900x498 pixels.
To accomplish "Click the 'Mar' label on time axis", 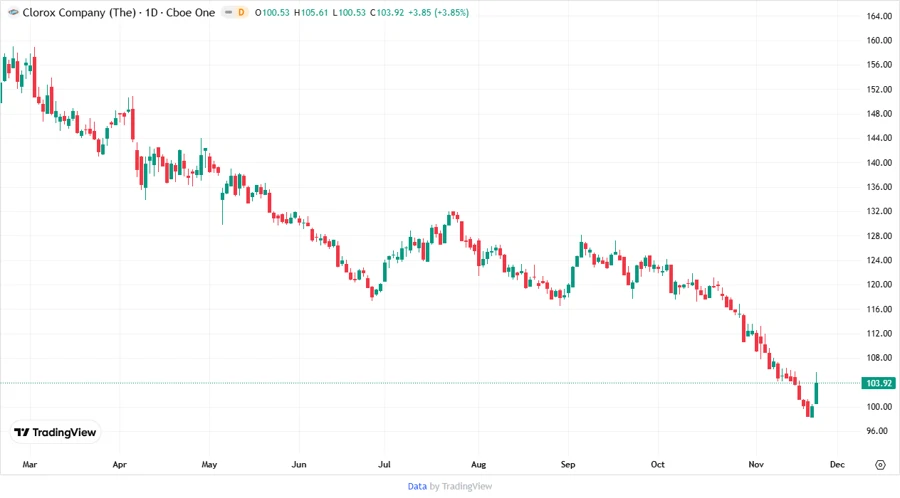I will click(30, 464).
